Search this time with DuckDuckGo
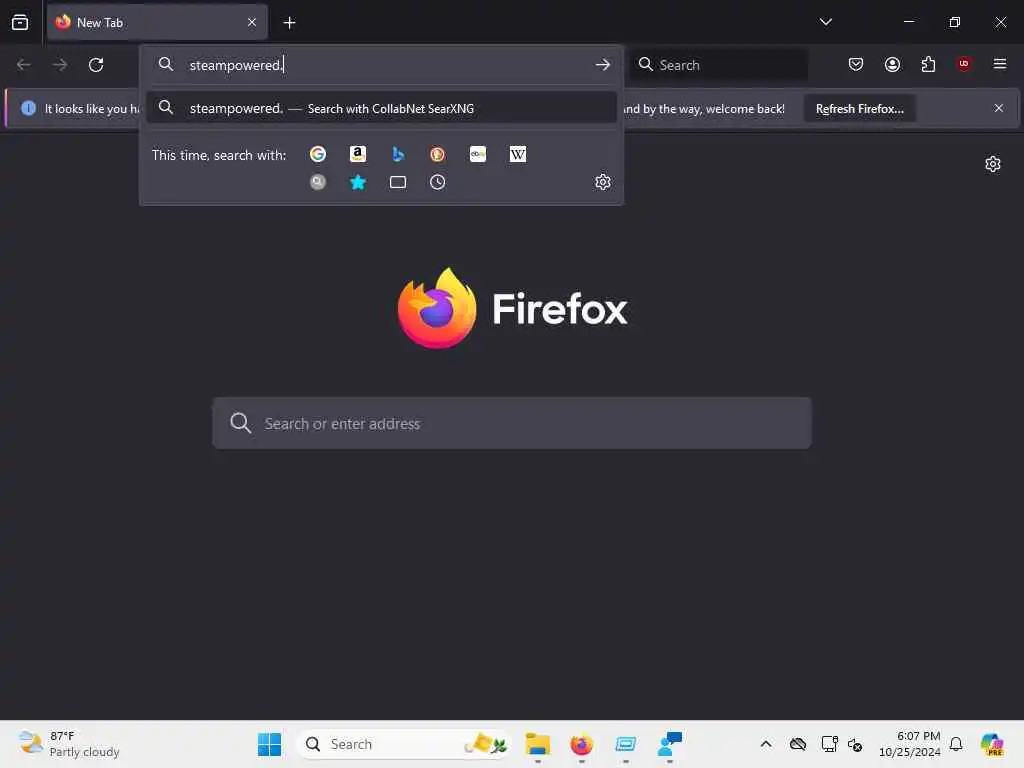This screenshot has width=1024, height=768. click(438, 154)
